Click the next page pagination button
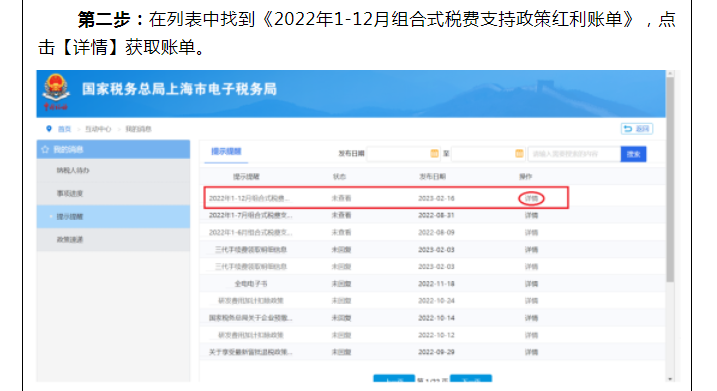The image size is (717, 391). tap(471, 379)
